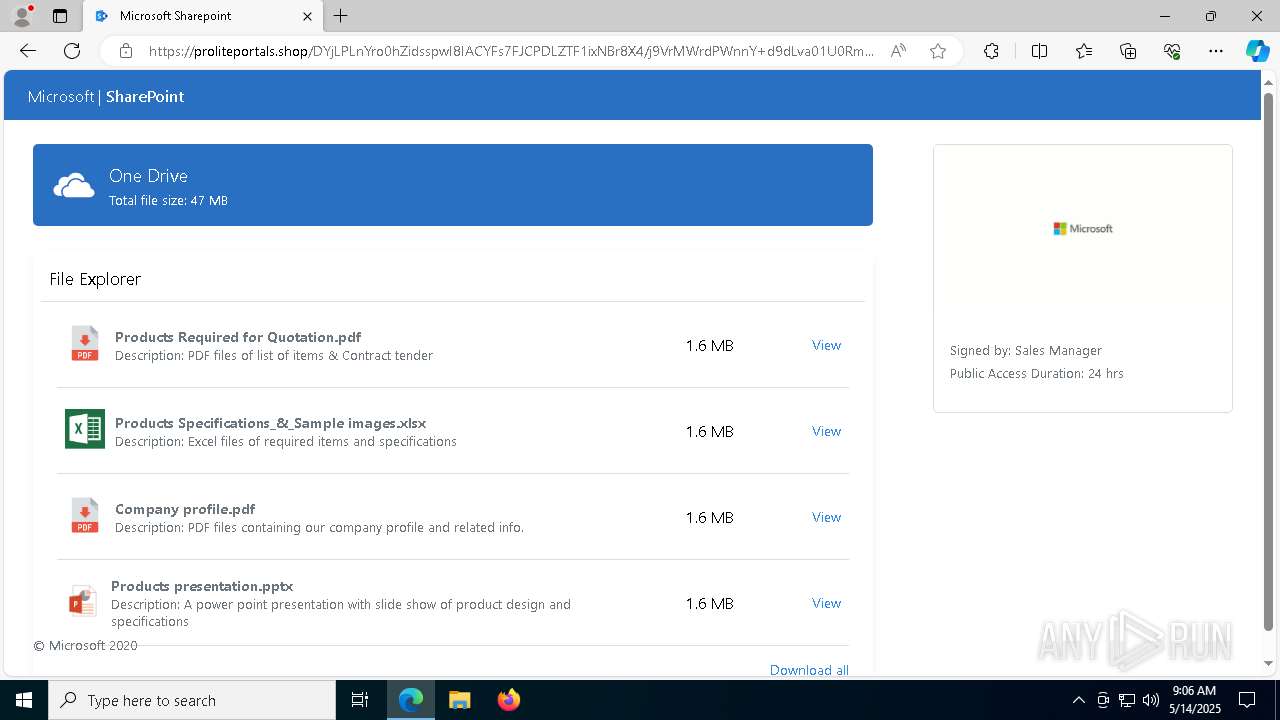Click PDF icon for Company profile
This screenshot has height=720, width=1280.
click(x=85, y=516)
